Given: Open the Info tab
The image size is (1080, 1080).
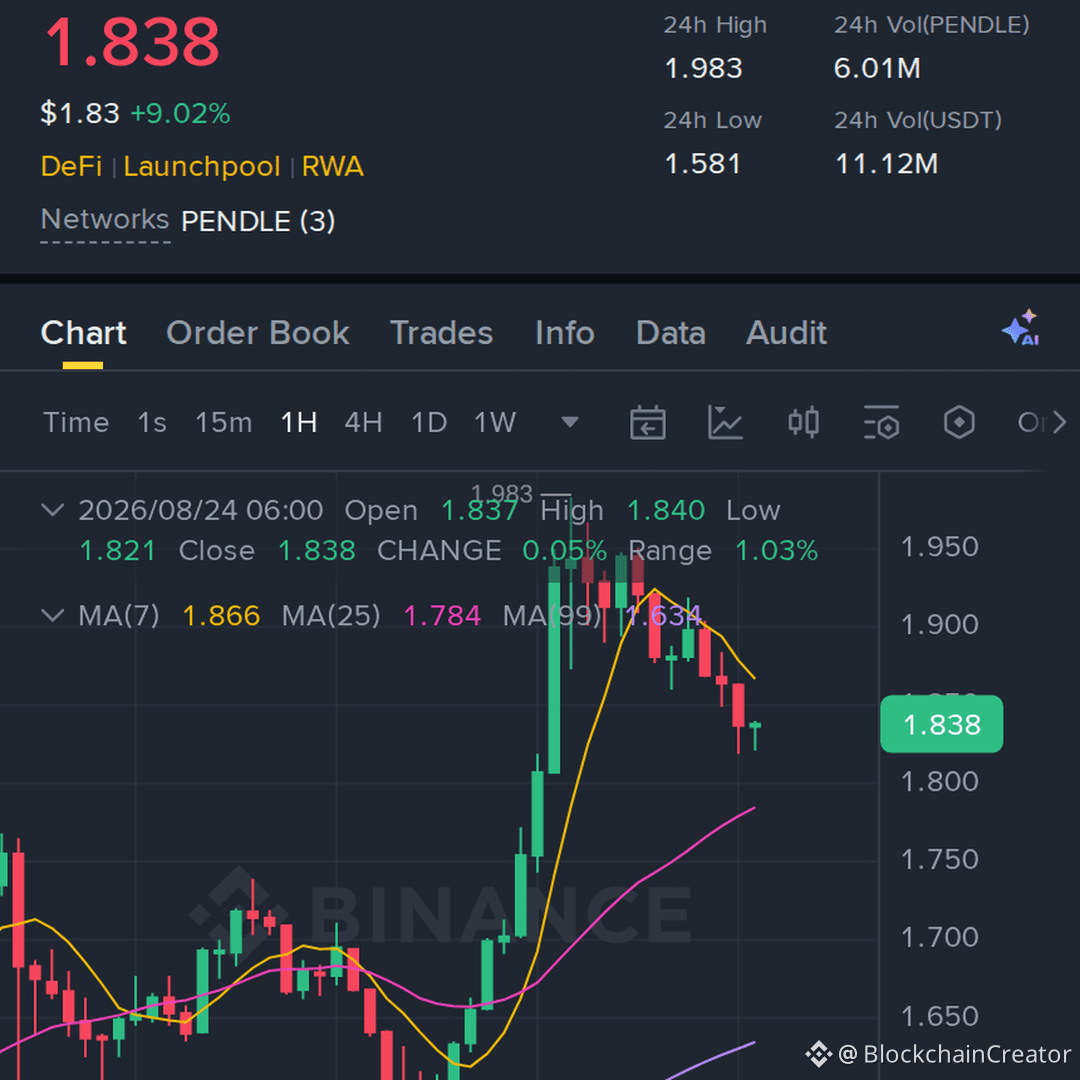Looking at the screenshot, I should (x=565, y=333).
